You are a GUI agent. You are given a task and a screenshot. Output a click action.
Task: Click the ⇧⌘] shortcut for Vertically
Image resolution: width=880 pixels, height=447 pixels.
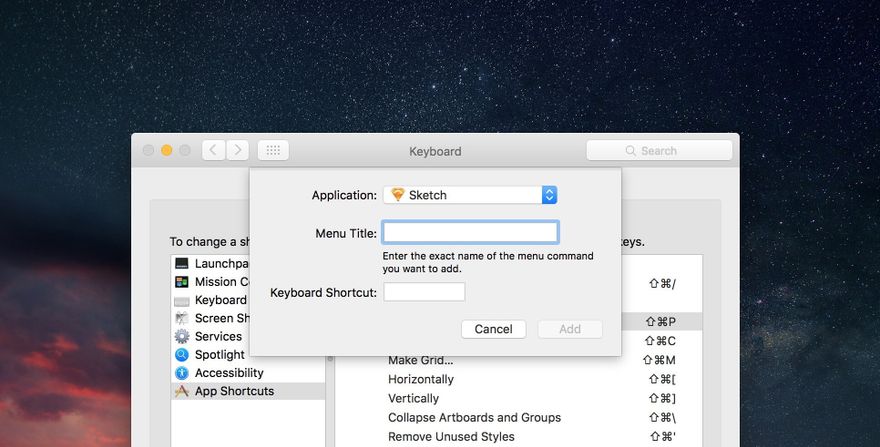(662, 398)
